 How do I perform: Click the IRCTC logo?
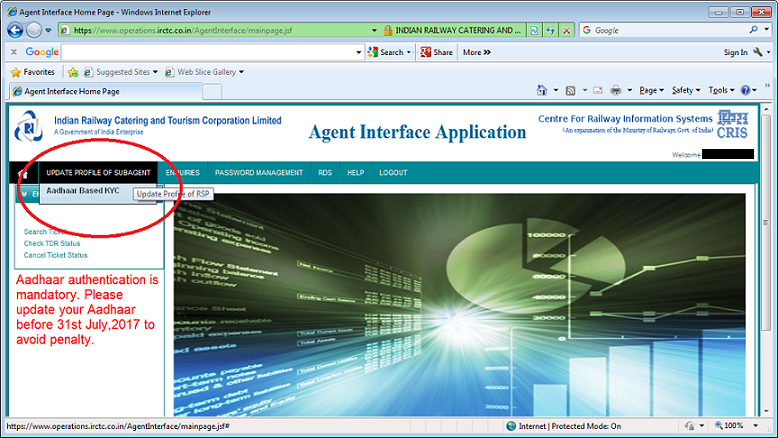point(28,126)
